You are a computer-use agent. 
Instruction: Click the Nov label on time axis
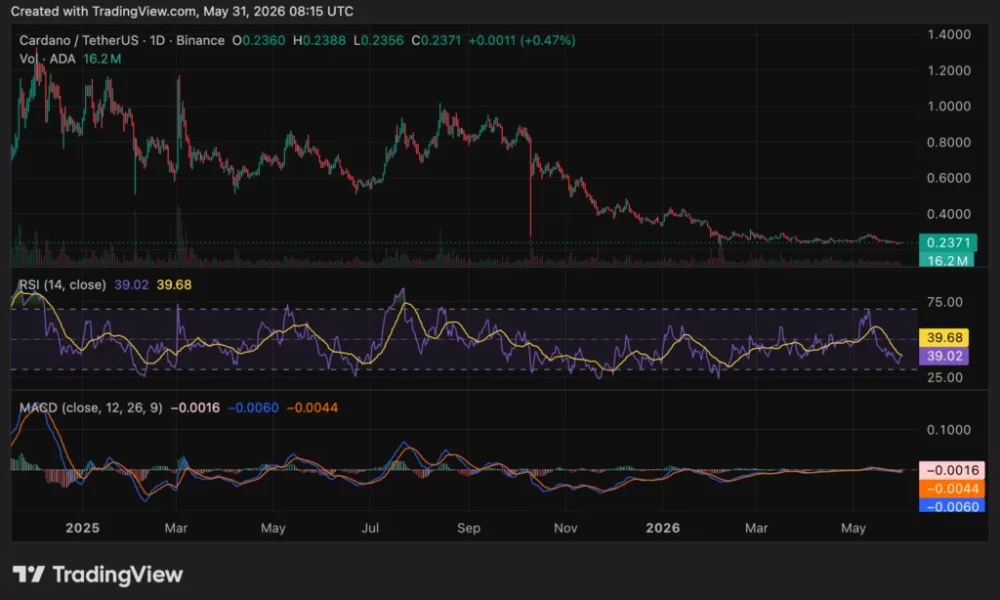(x=565, y=528)
